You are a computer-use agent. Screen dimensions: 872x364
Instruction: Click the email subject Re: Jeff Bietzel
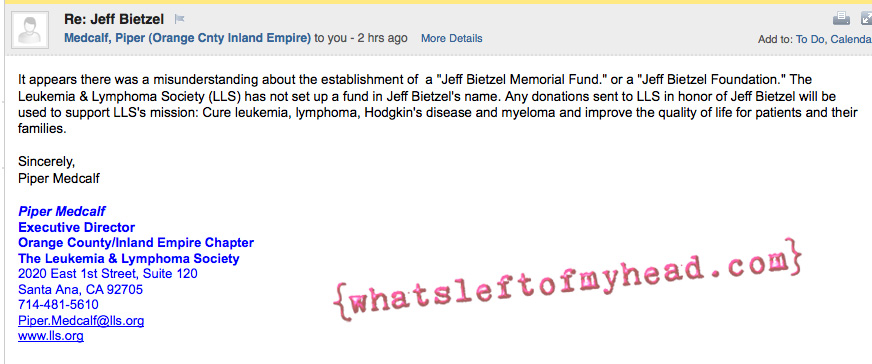coord(114,19)
